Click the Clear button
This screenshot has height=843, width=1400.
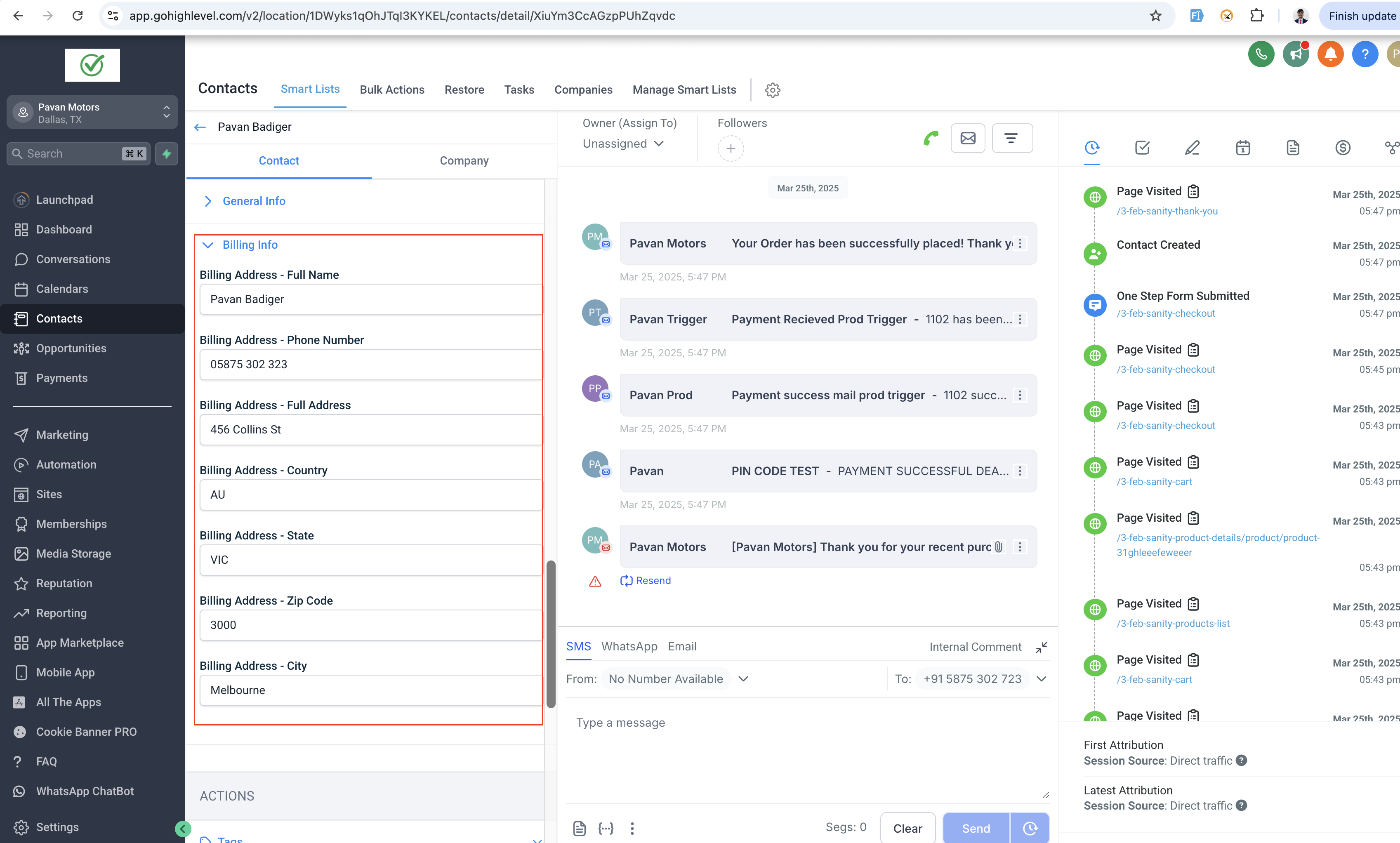[907, 828]
